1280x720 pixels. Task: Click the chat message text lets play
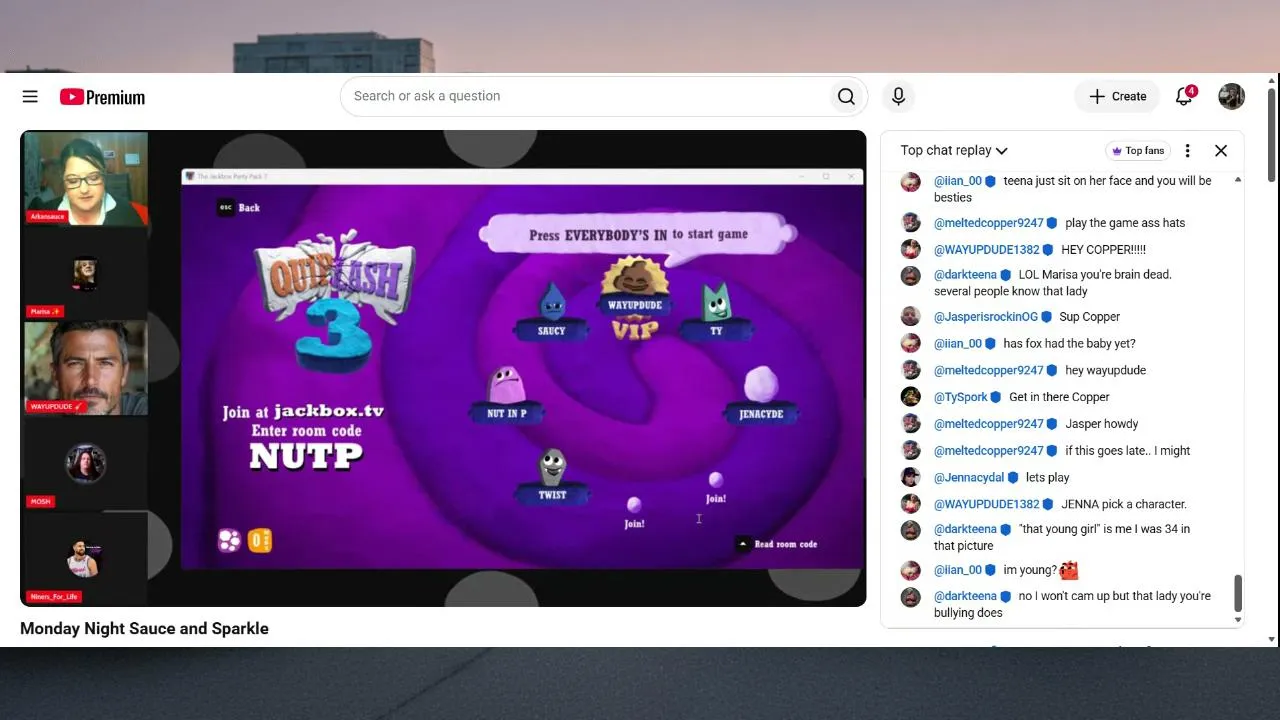coord(1047,478)
